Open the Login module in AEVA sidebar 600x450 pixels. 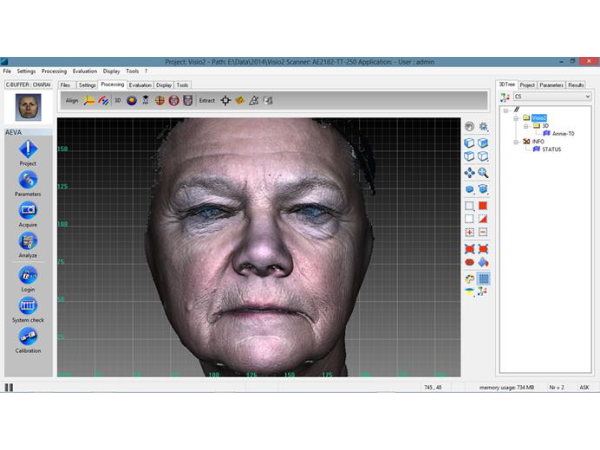28,279
